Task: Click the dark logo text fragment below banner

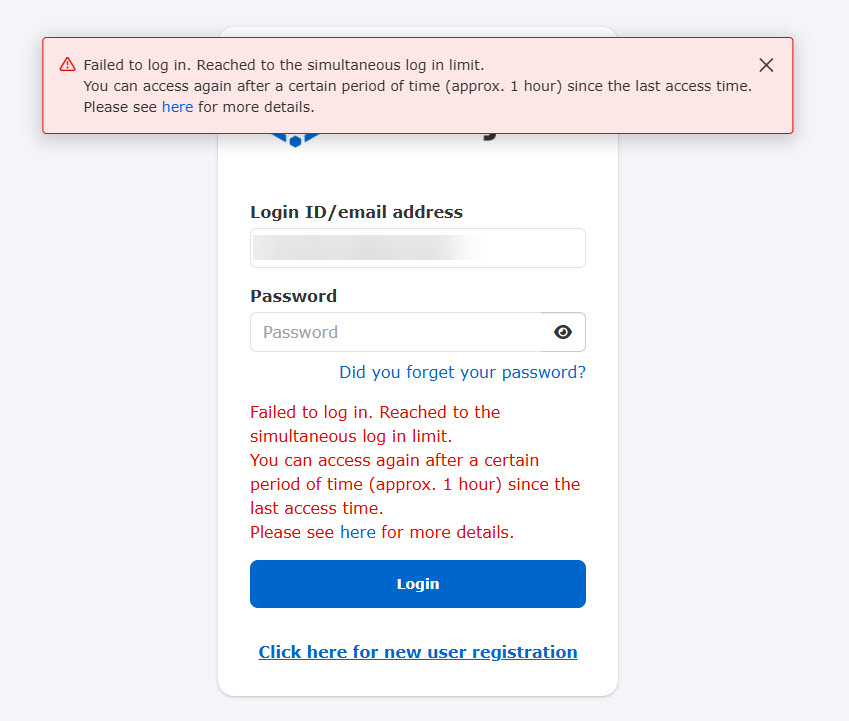Action: (489, 135)
